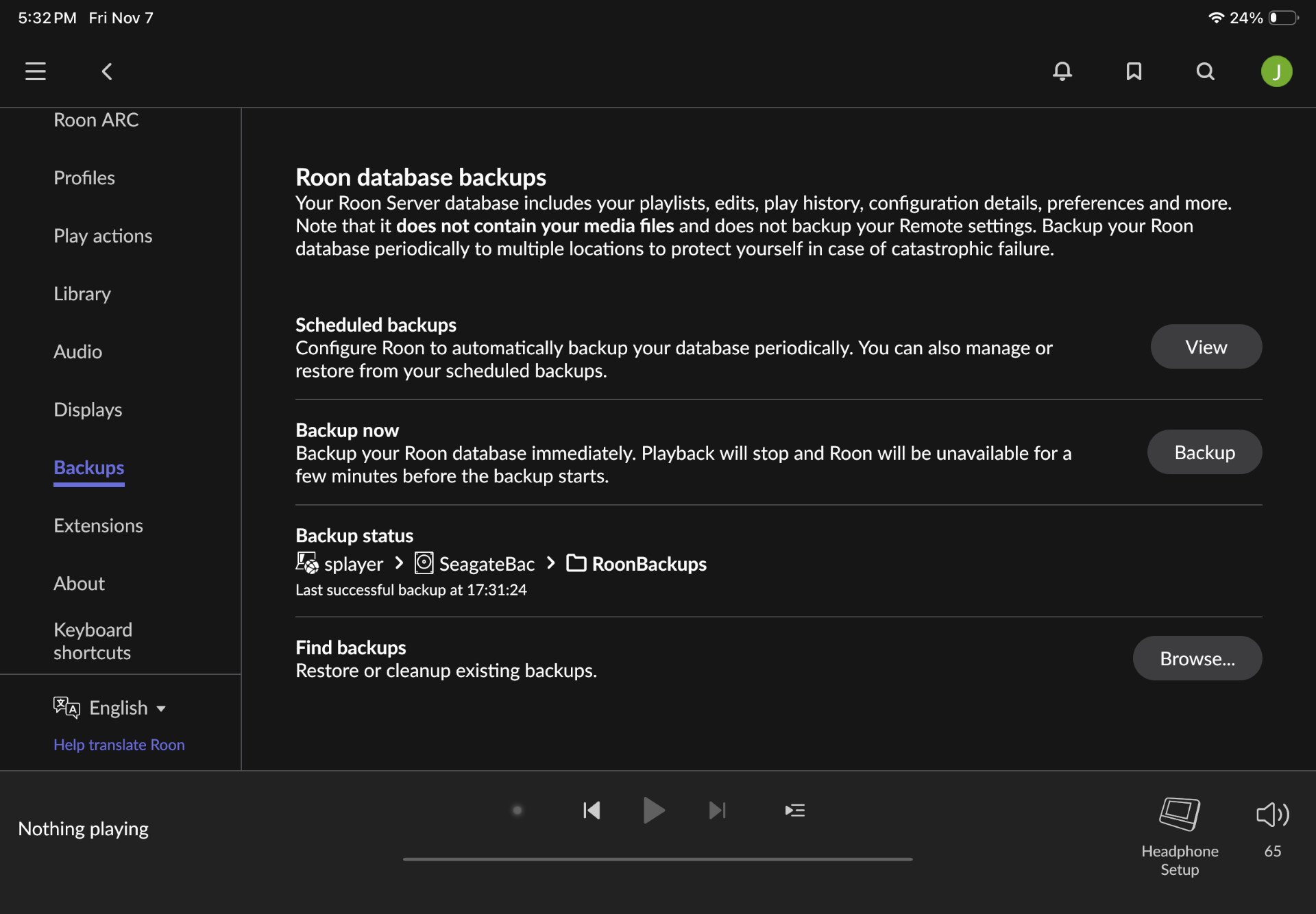Open the play queue icon
This screenshot has width=1316, height=914.
794,811
